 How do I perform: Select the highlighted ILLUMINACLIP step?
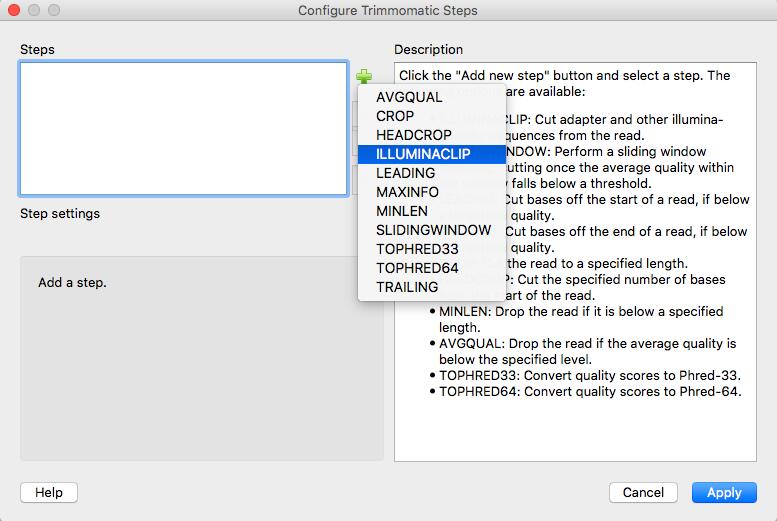pyautogui.click(x=432, y=154)
